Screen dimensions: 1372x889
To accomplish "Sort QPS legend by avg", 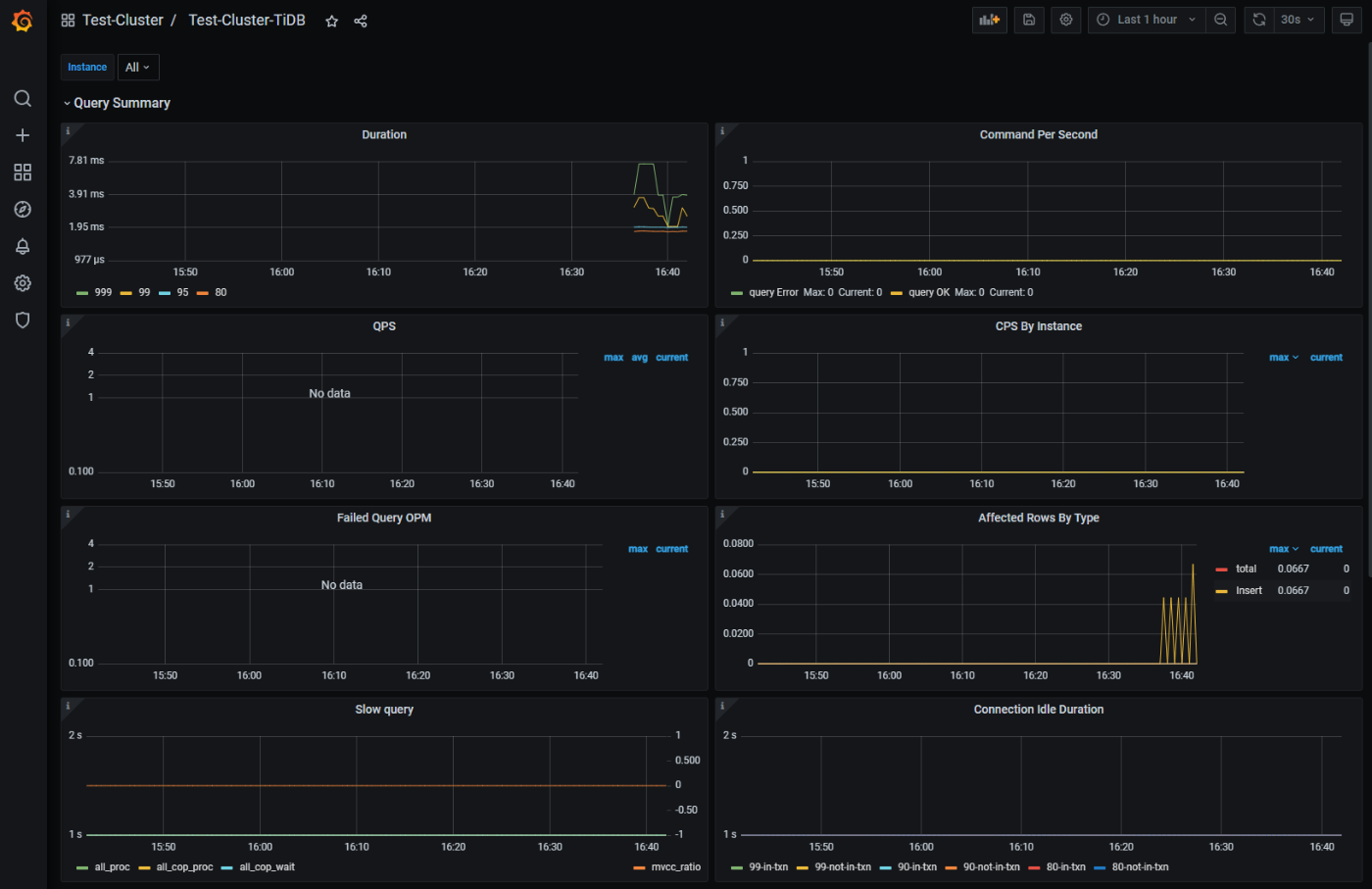I will click(x=639, y=358).
